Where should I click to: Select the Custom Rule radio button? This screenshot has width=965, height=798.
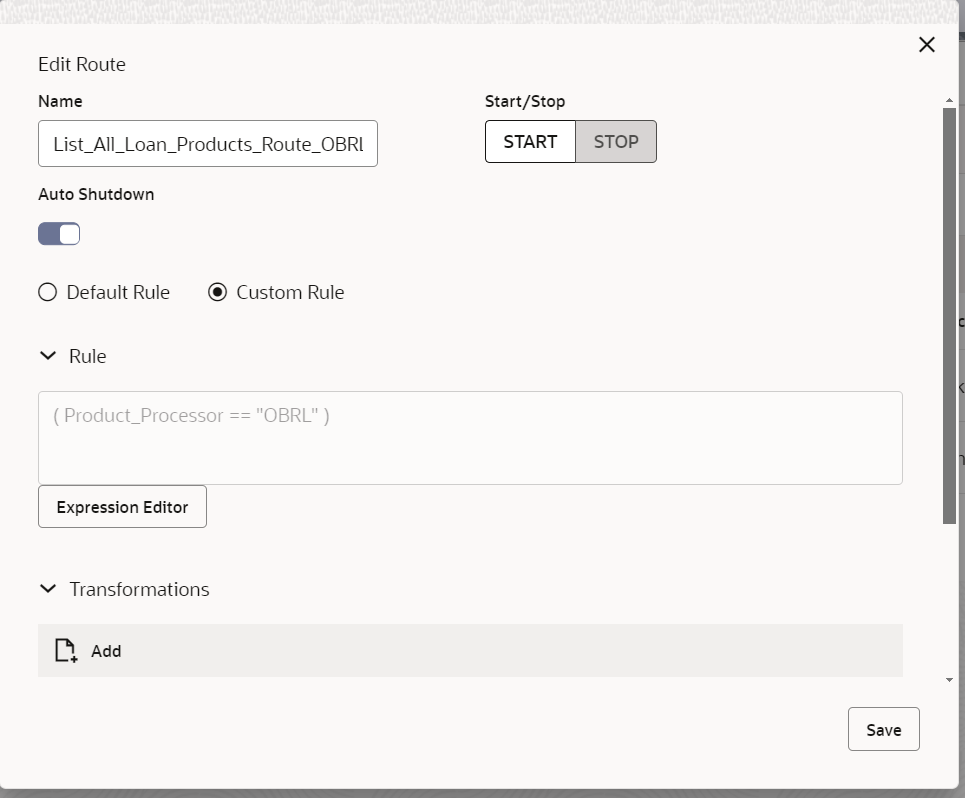pos(217,292)
